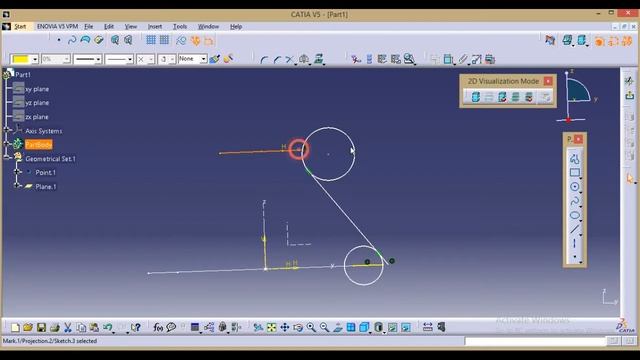This screenshot has width=640, height=360.
Task: Click the Project 3D Elements icon
Action: point(318,59)
